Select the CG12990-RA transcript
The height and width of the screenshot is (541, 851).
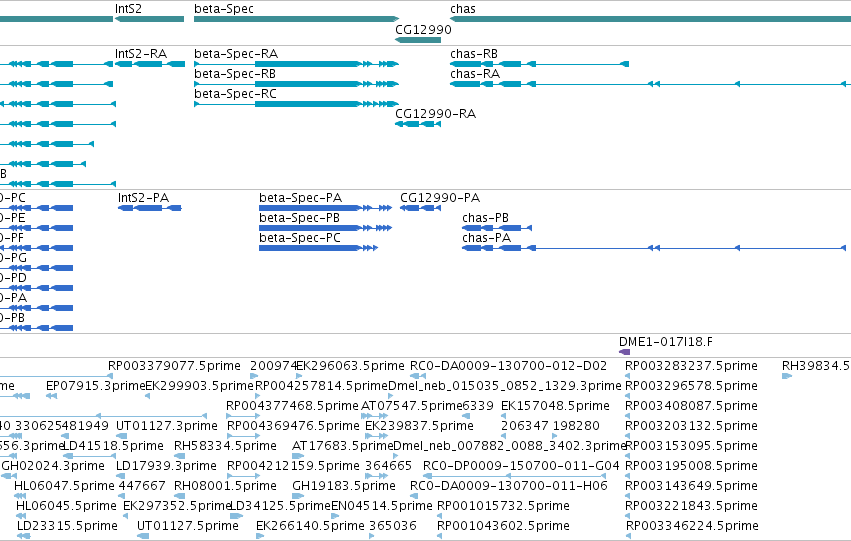[x=418, y=124]
